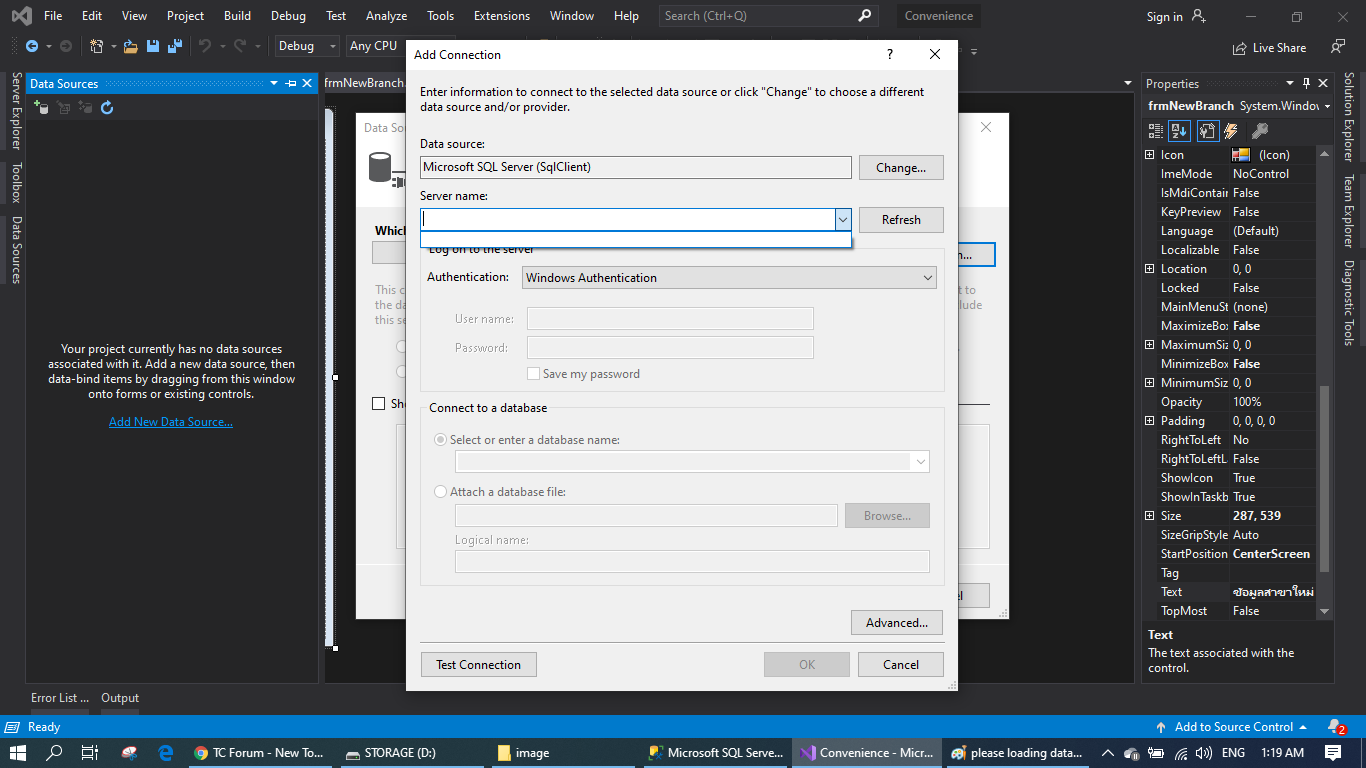Select the 'Attach a database file' radio button
This screenshot has width=1366, height=768.
pyautogui.click(x=441, y=492)
